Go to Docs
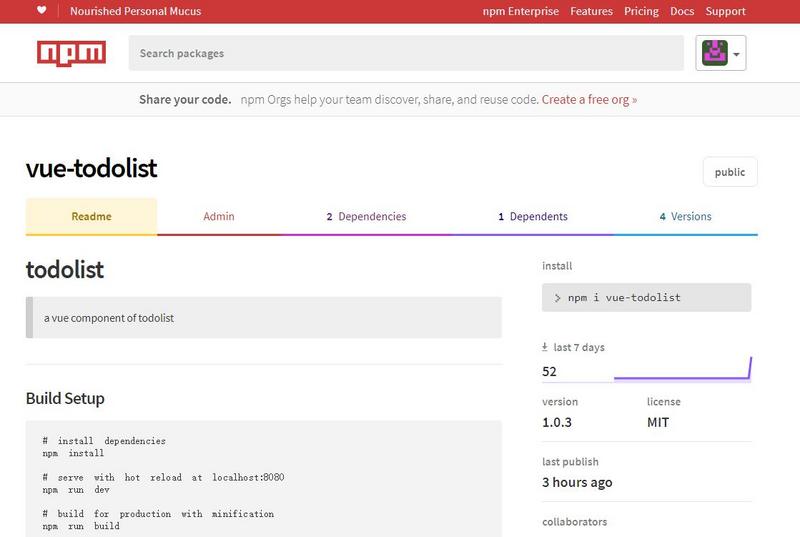 [x=682, y=11]
